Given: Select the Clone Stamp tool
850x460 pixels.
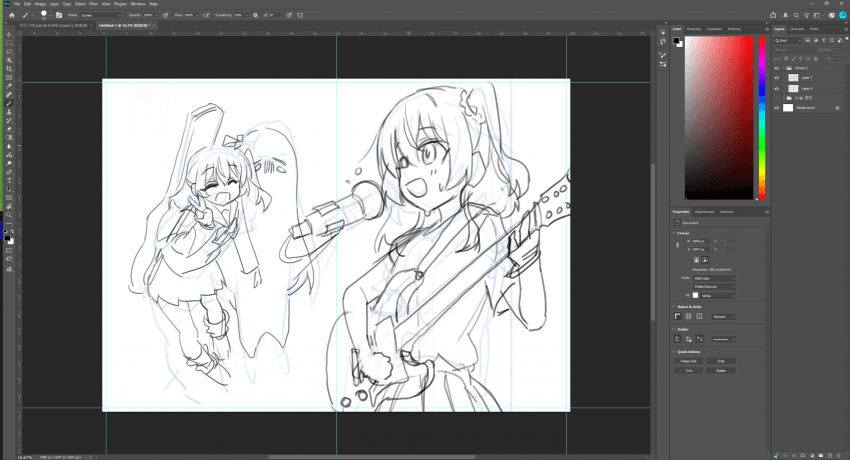Looking at the screenshot, I should pyautogui.click(x=9, y=112).
